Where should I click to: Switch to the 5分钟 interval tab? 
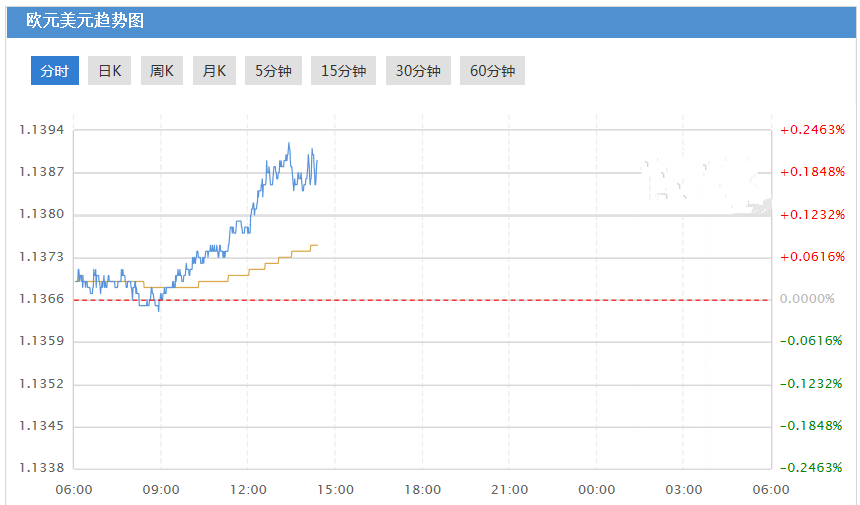[x=273, y=71]
